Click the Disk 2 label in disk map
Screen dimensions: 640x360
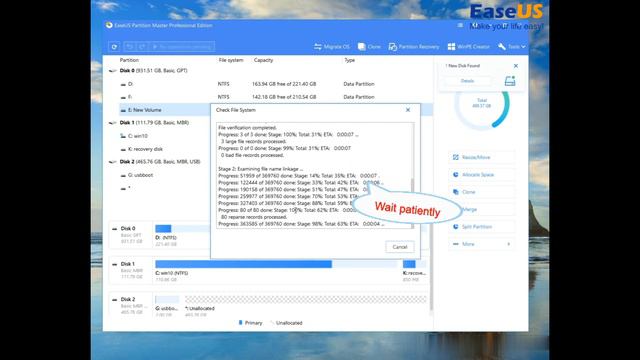coord(128,299)
